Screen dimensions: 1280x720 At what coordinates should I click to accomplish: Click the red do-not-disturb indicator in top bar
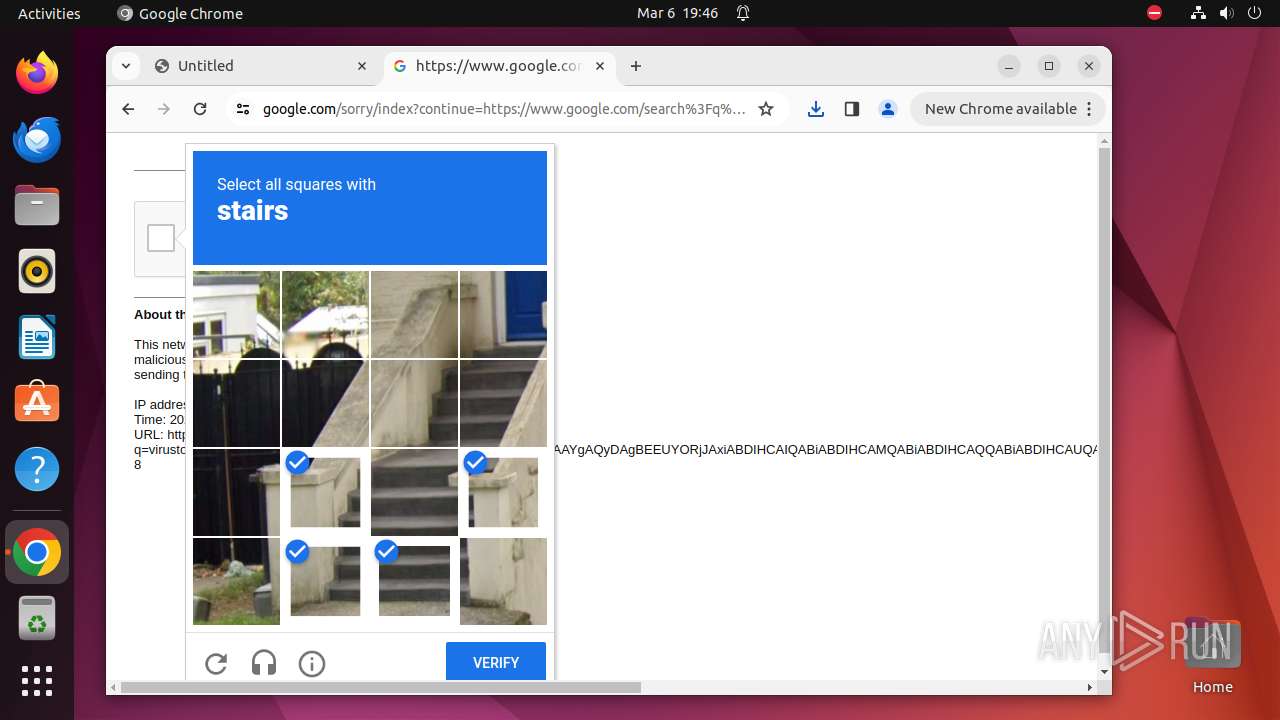tap(1154, 13)
